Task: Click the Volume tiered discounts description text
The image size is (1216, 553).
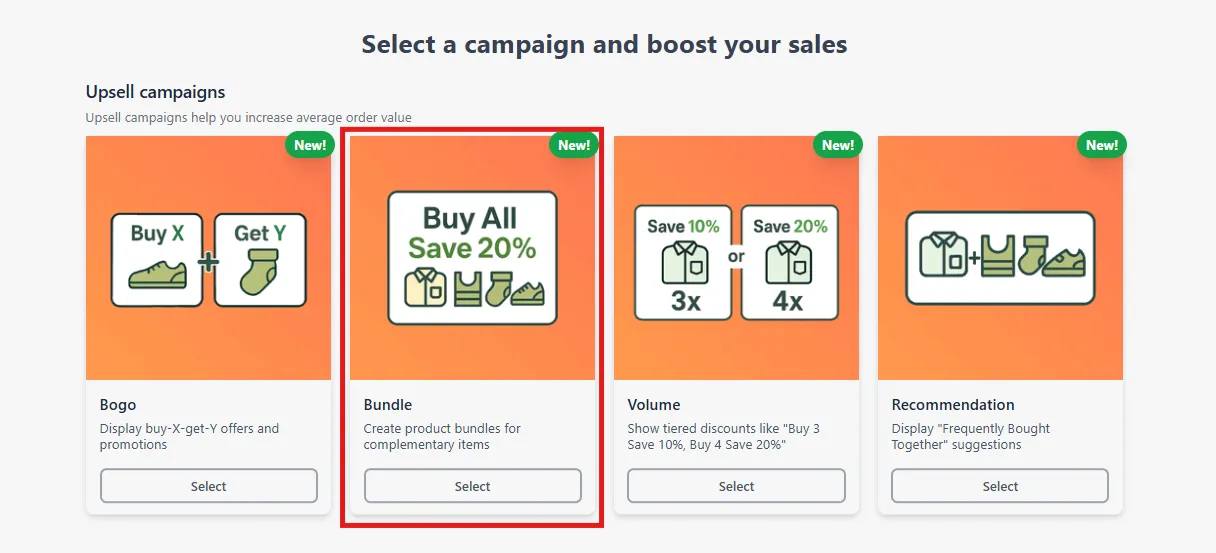Action: point(724,436)
